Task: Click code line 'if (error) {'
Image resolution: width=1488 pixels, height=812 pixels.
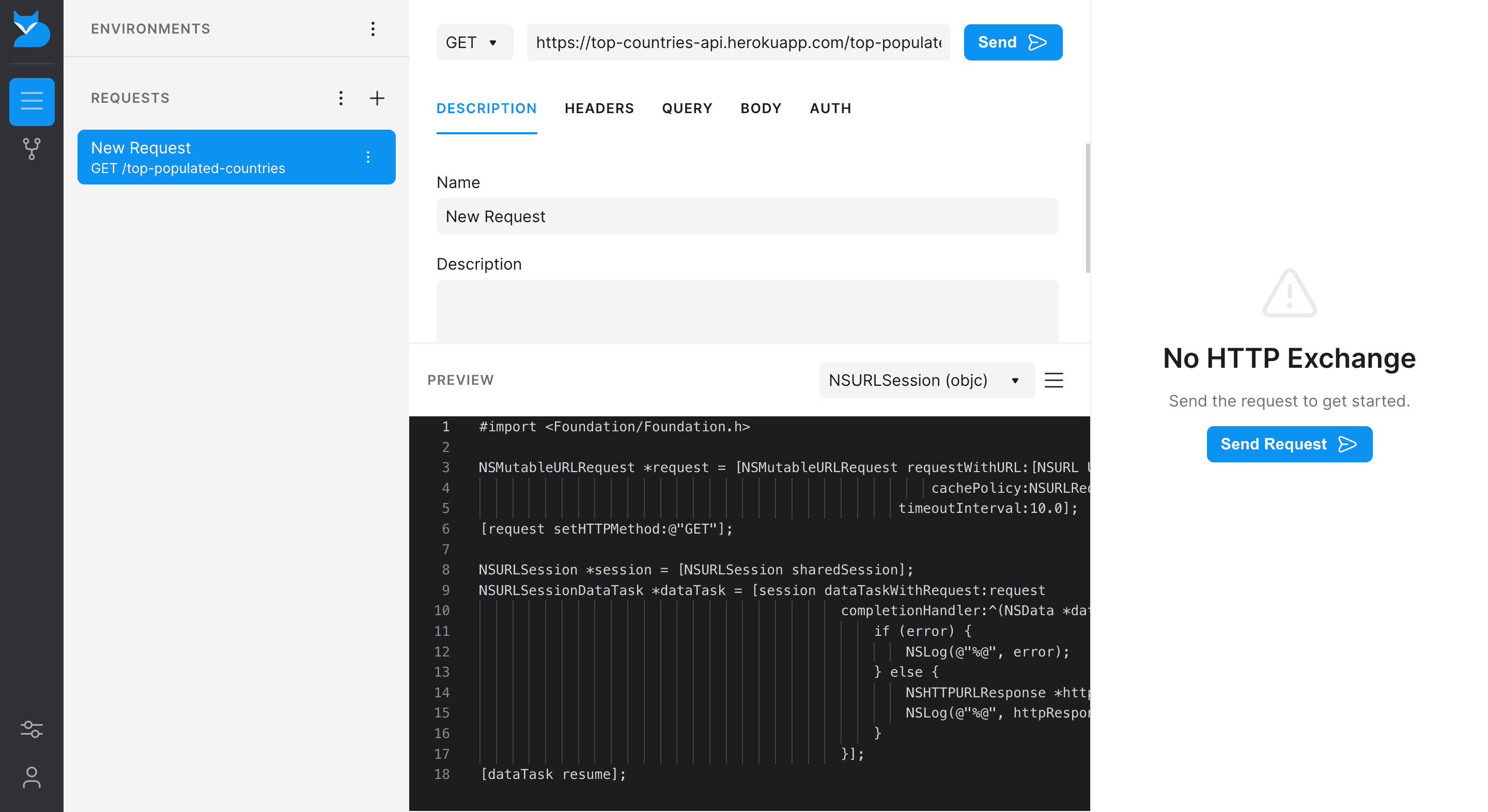Action: (922, 631)
